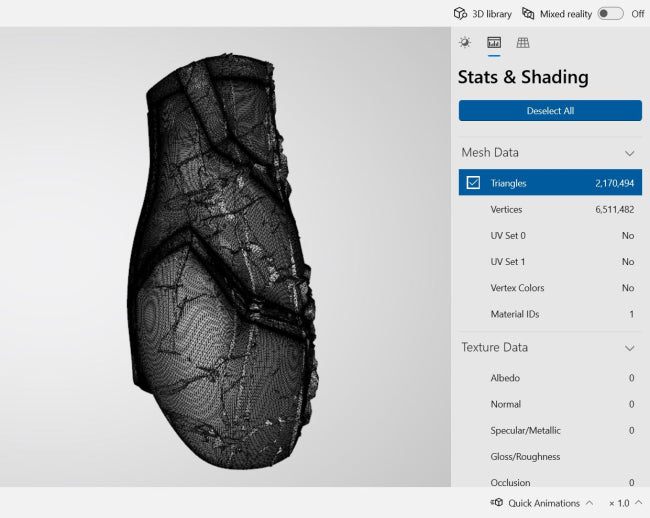Screen dimensions: 650x518
Task: Open the 3D library cube icon
Action: [x=460, y=14]
